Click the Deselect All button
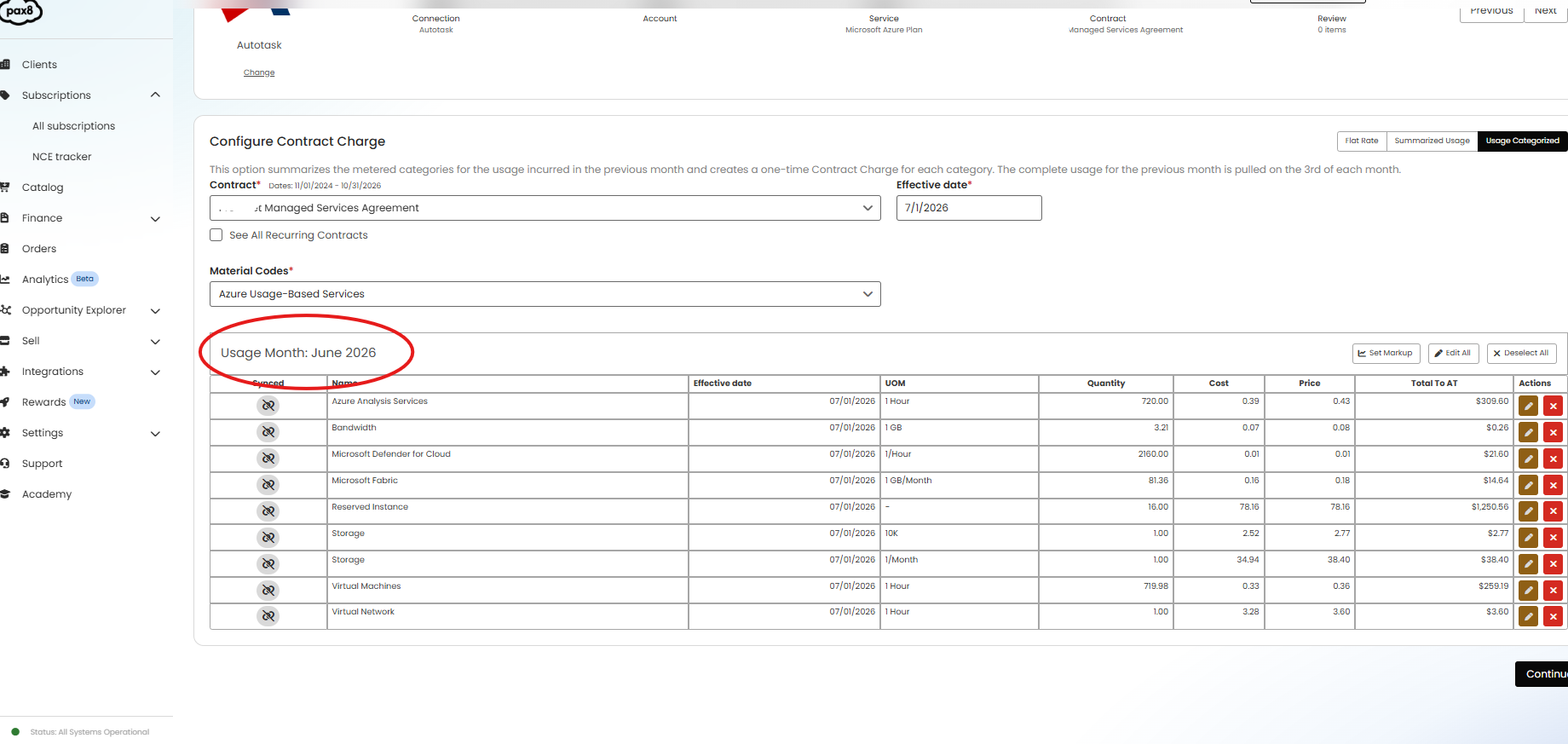The height and width of the screenshot is (744, 1568). pos(1521,353)
